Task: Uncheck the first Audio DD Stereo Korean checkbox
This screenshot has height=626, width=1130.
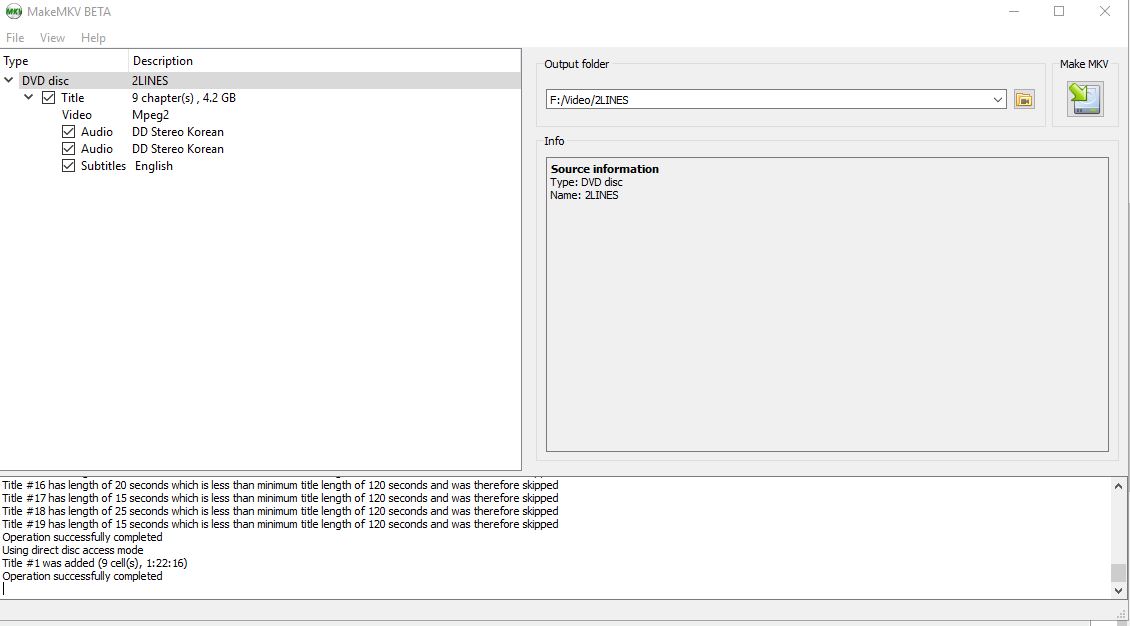Action: pos(68,131)
